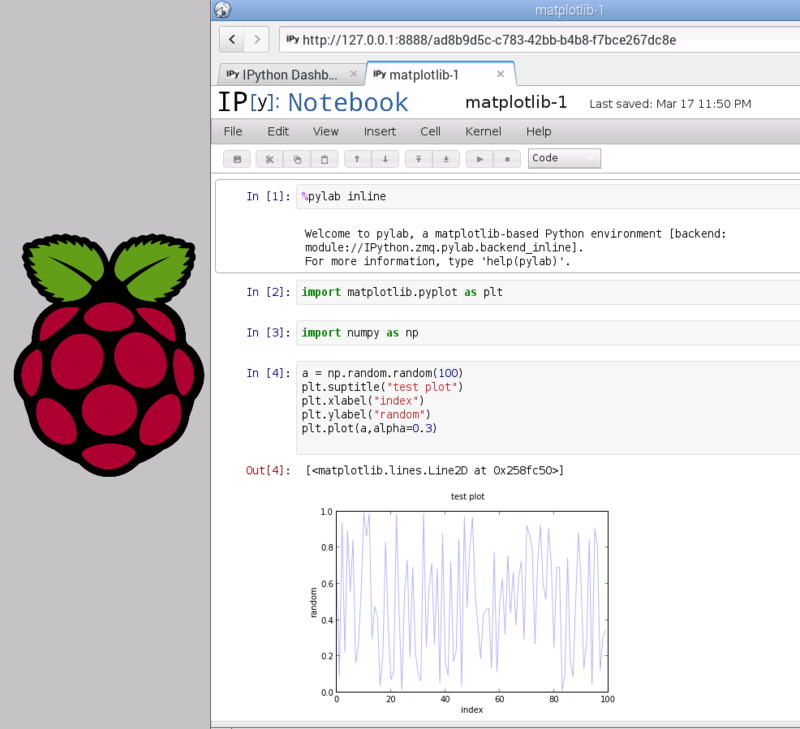Image resolution: width=800 pixels, height=729 pixels.
Task: Click the 'In [2]:' prompt label
Action: [268, 292]
